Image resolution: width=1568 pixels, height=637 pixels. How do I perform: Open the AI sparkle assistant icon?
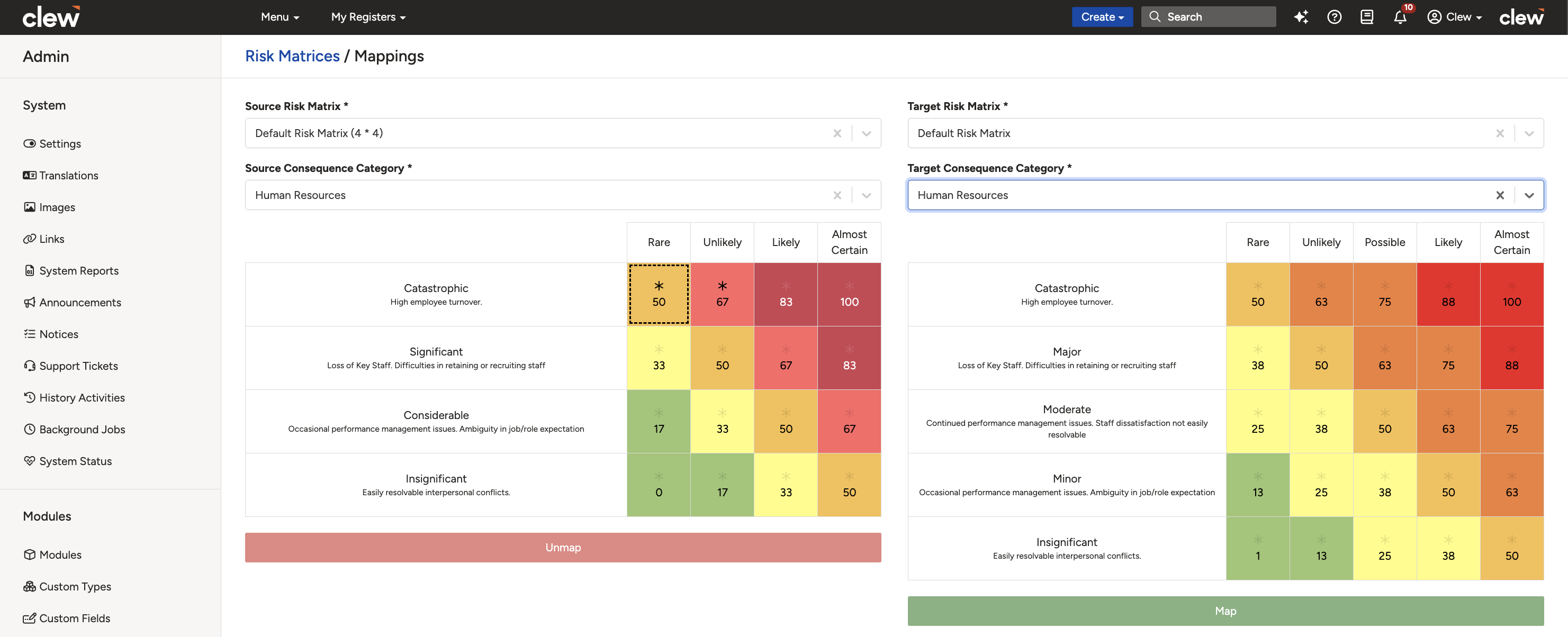pyautogui.click(x=1301, y=17)
